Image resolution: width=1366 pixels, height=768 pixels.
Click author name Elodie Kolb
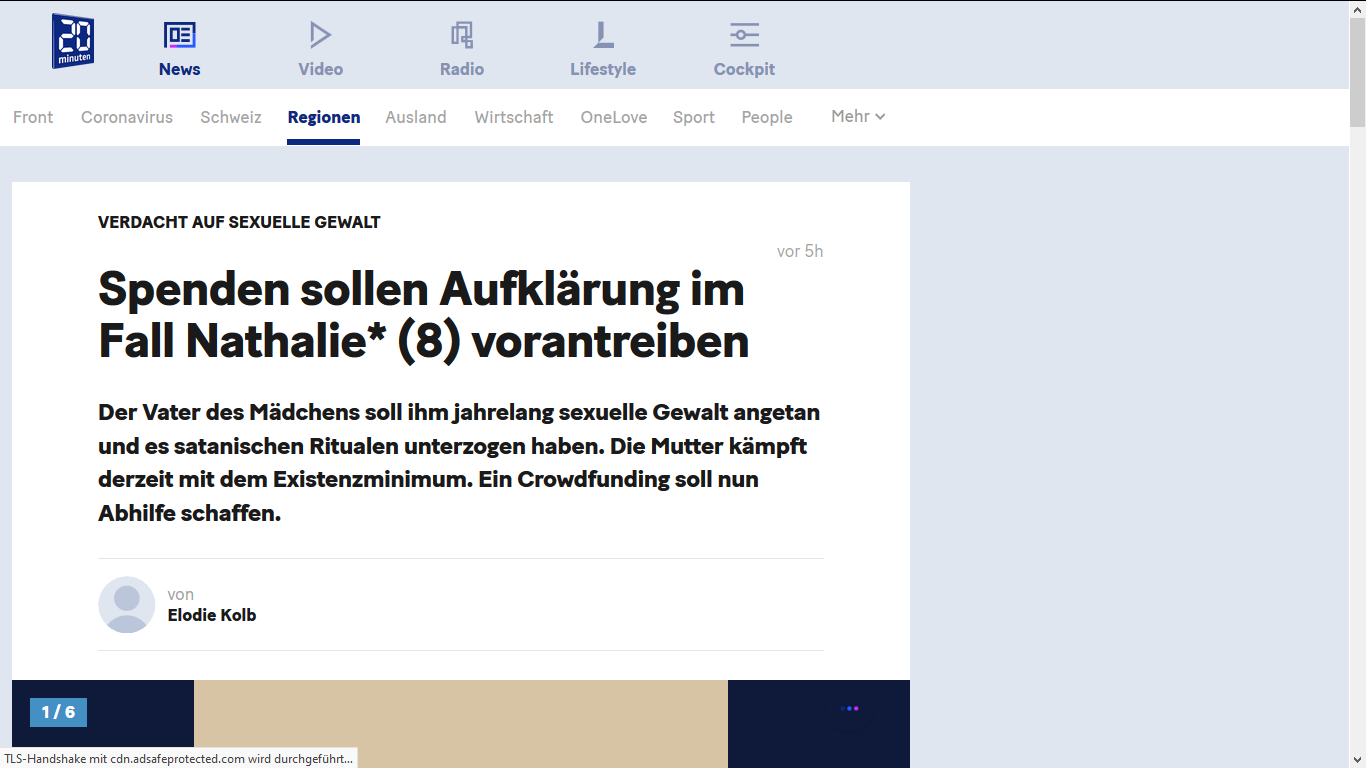[x=212, y=615]
